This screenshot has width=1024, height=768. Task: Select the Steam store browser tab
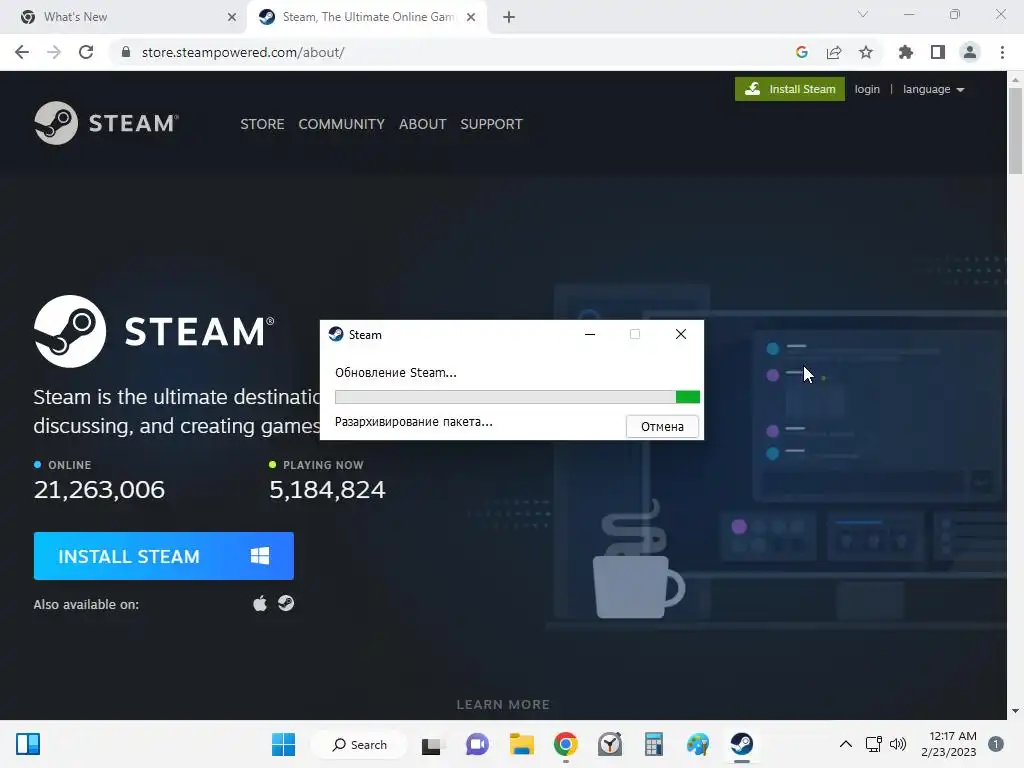366,17
